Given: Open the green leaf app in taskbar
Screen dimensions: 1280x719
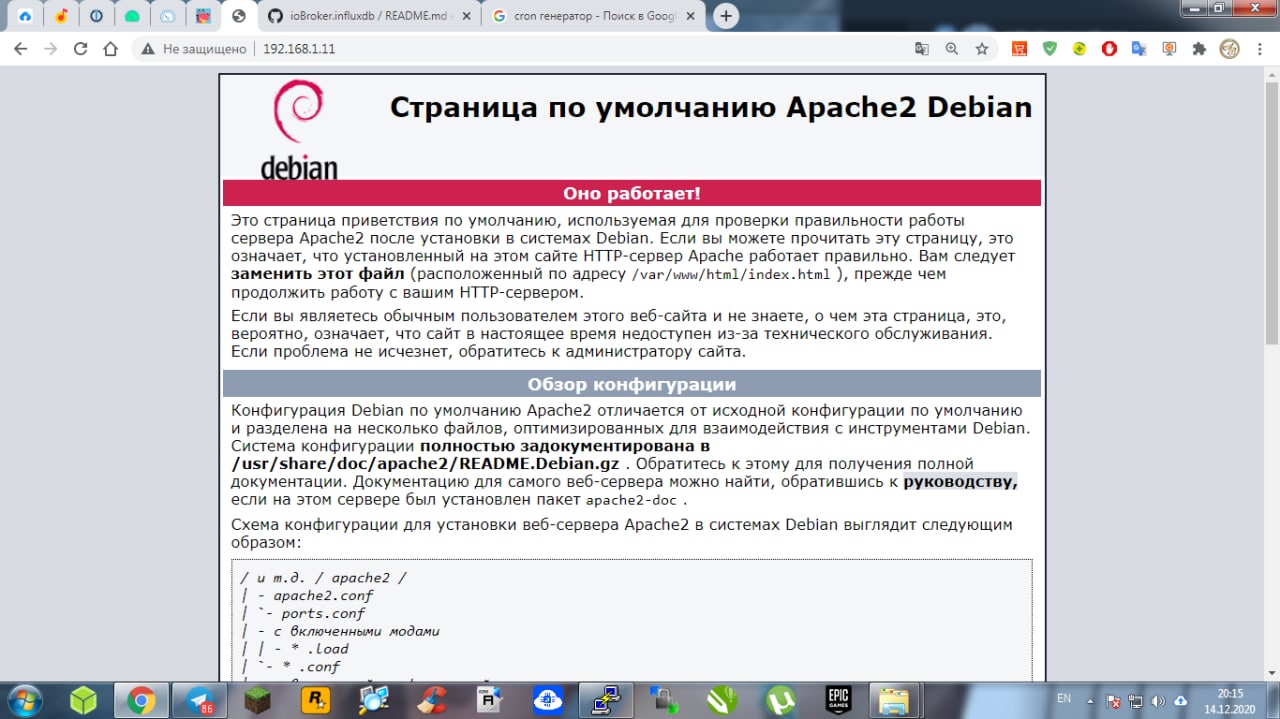Looking at the screenshot, I should pyautogui.click(x=721, y=700).
